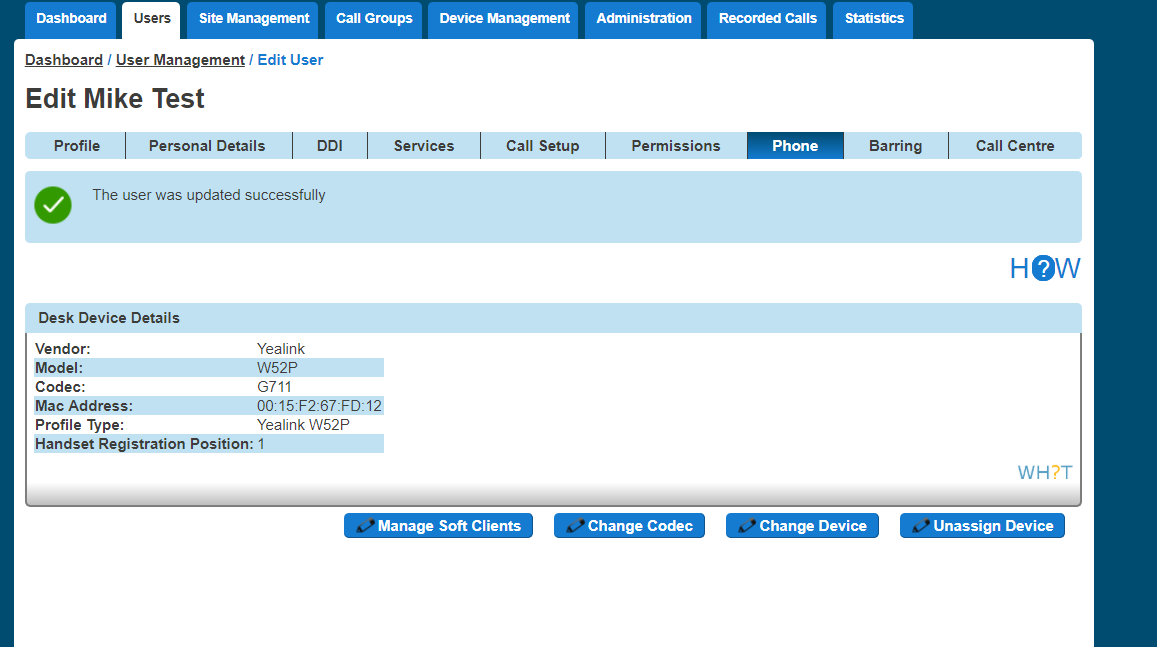The image size is (1157, 647).
Task: Open the Call Centre sub-tab
Action: (1015, 146)
